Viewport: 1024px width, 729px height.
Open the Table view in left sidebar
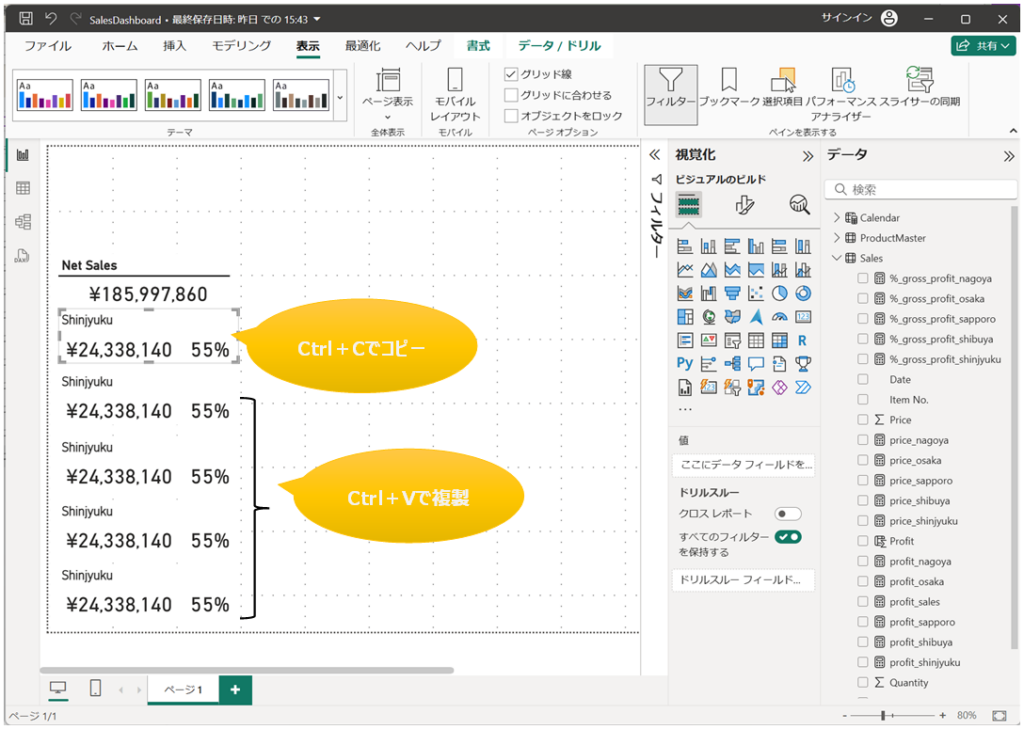point(22,188)
